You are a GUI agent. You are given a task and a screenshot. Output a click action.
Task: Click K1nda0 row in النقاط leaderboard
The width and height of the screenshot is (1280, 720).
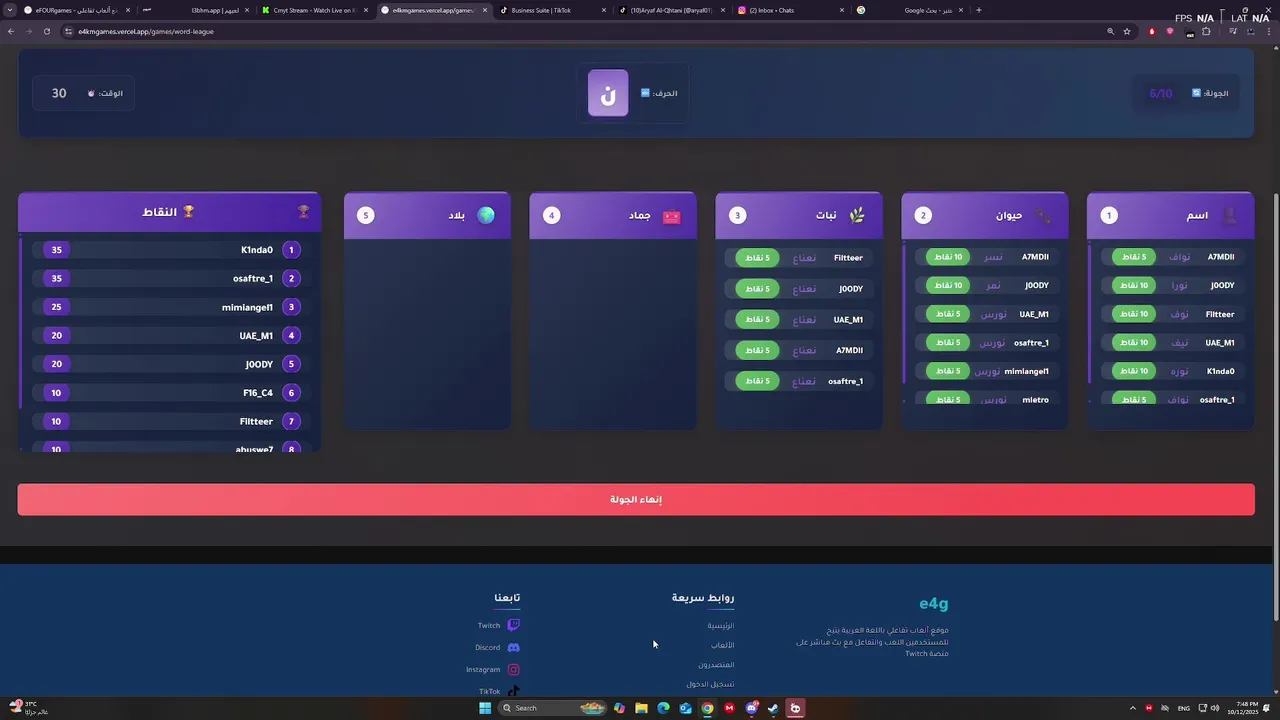[166, 250]
